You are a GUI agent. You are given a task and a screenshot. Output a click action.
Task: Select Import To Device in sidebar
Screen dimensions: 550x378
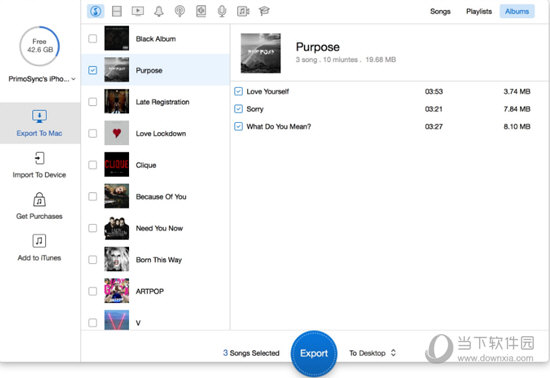click(x=40, y=165)
